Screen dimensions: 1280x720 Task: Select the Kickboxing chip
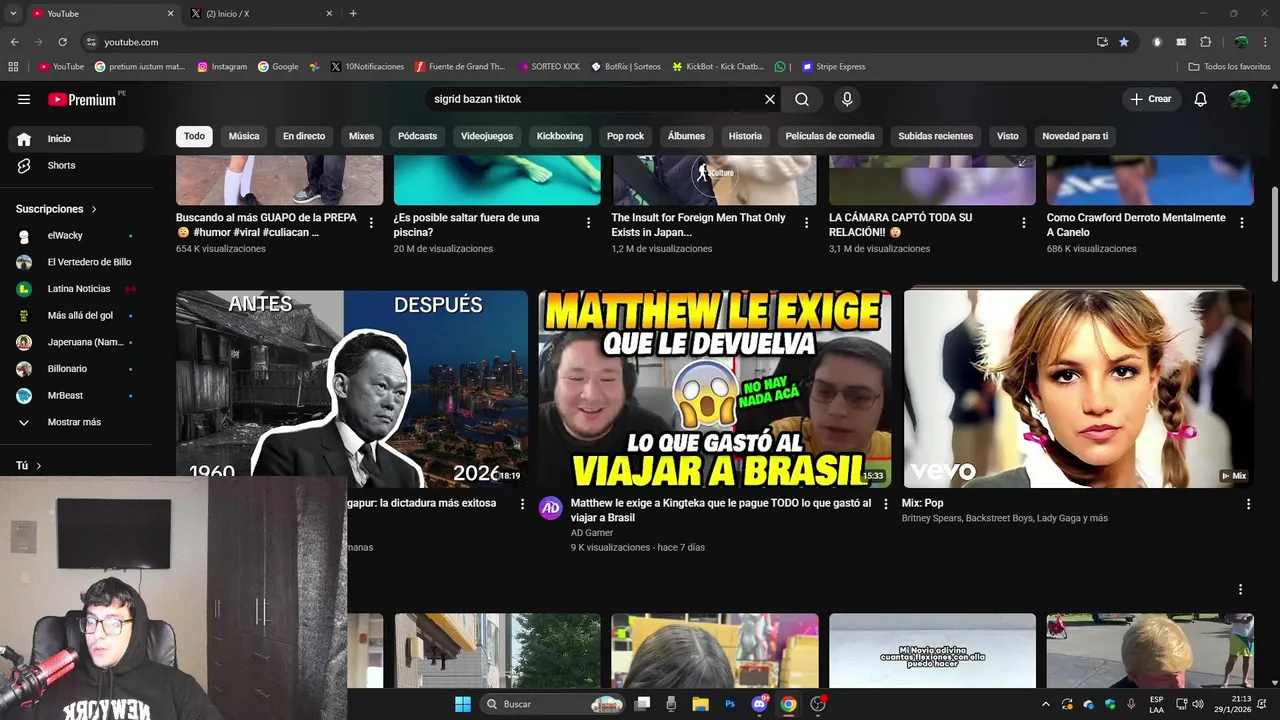560,136
